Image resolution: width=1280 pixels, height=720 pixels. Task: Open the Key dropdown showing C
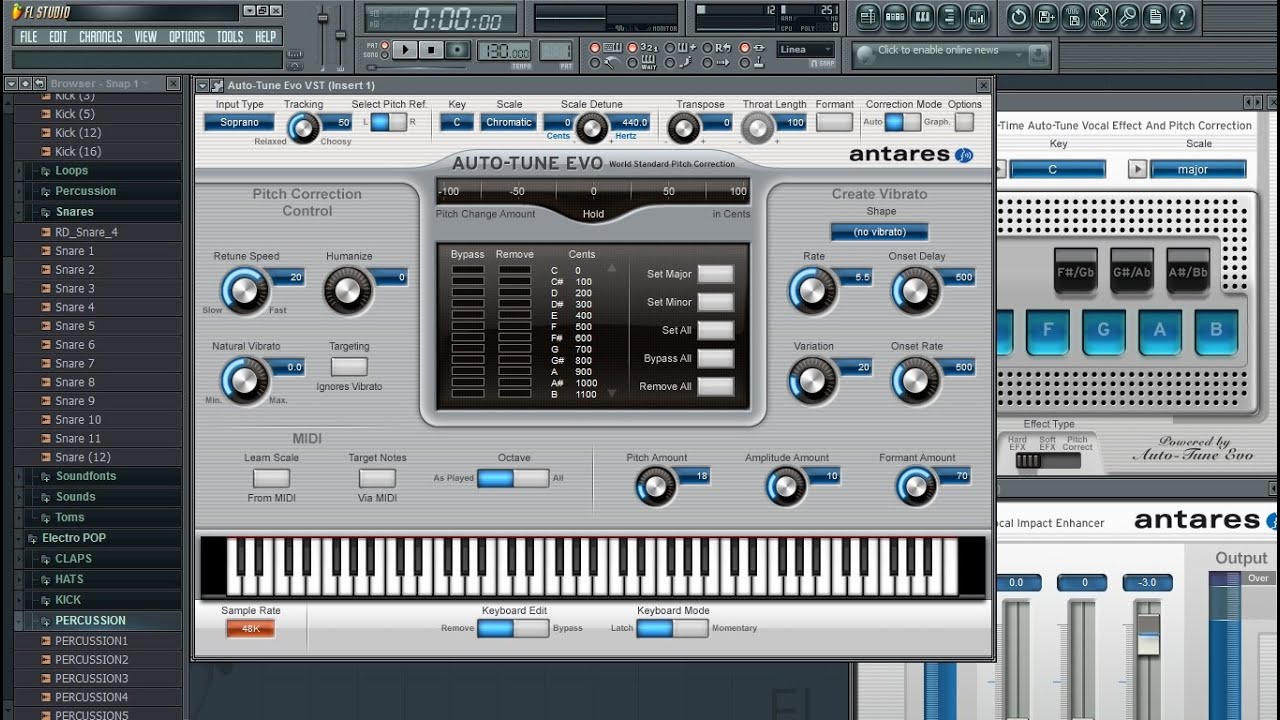(457, 122)
